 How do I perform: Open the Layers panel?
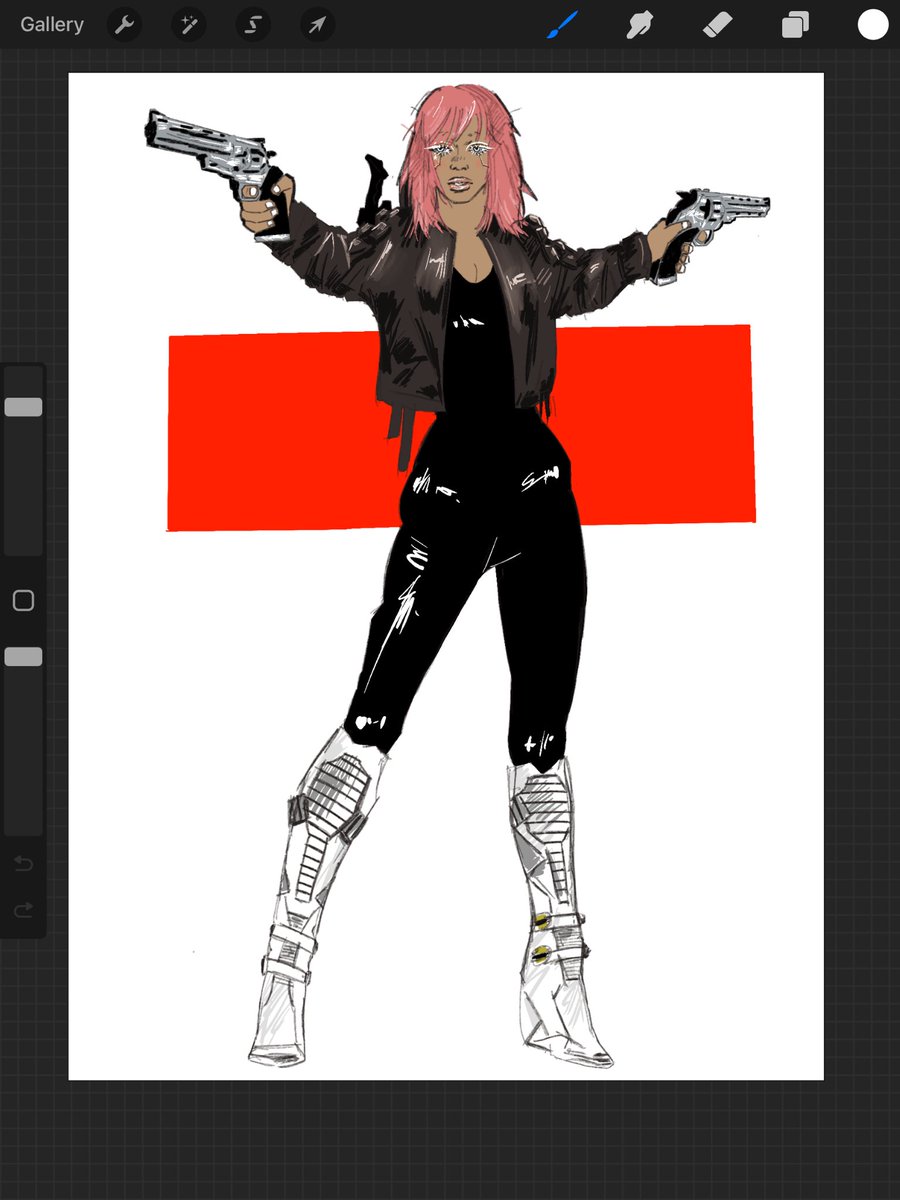click(x=795, y=25)
